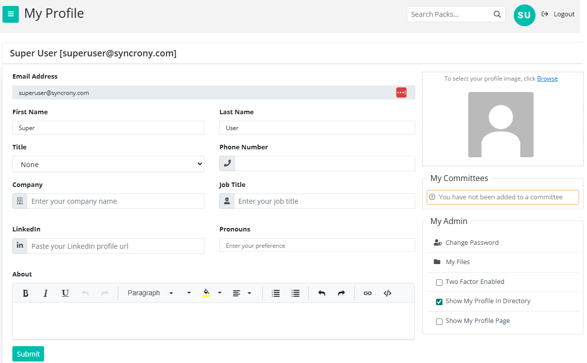Click inside the About text area
This screenshot has height=363, width=587.
click(x=213, y=321)
